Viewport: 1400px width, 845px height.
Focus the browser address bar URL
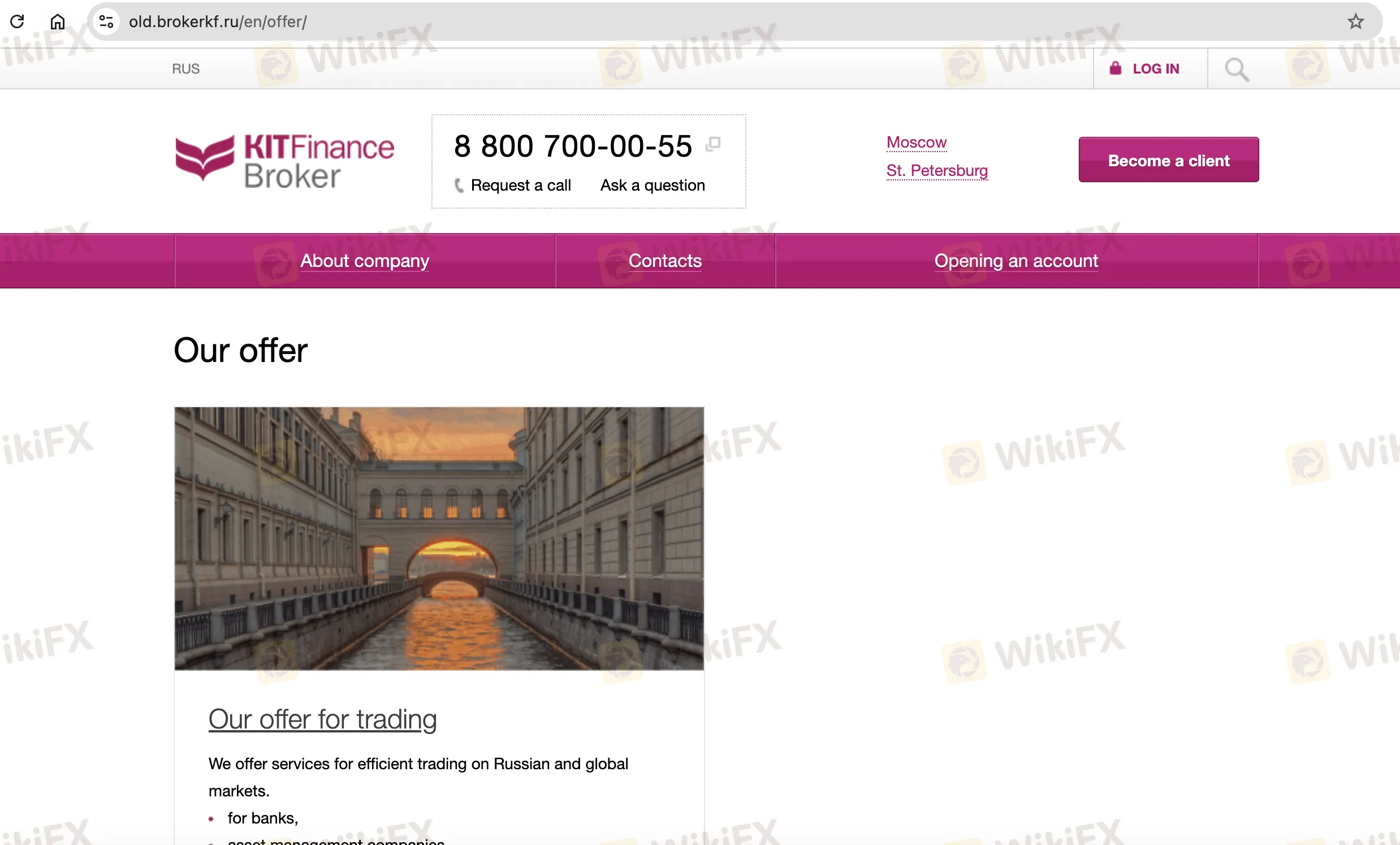[218, 21]
